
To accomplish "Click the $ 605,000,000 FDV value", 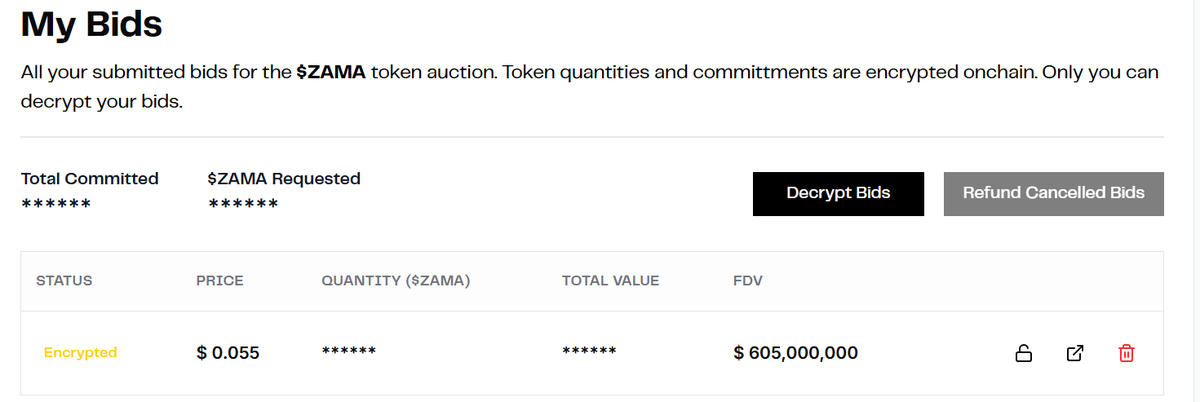I will (795, 353).
